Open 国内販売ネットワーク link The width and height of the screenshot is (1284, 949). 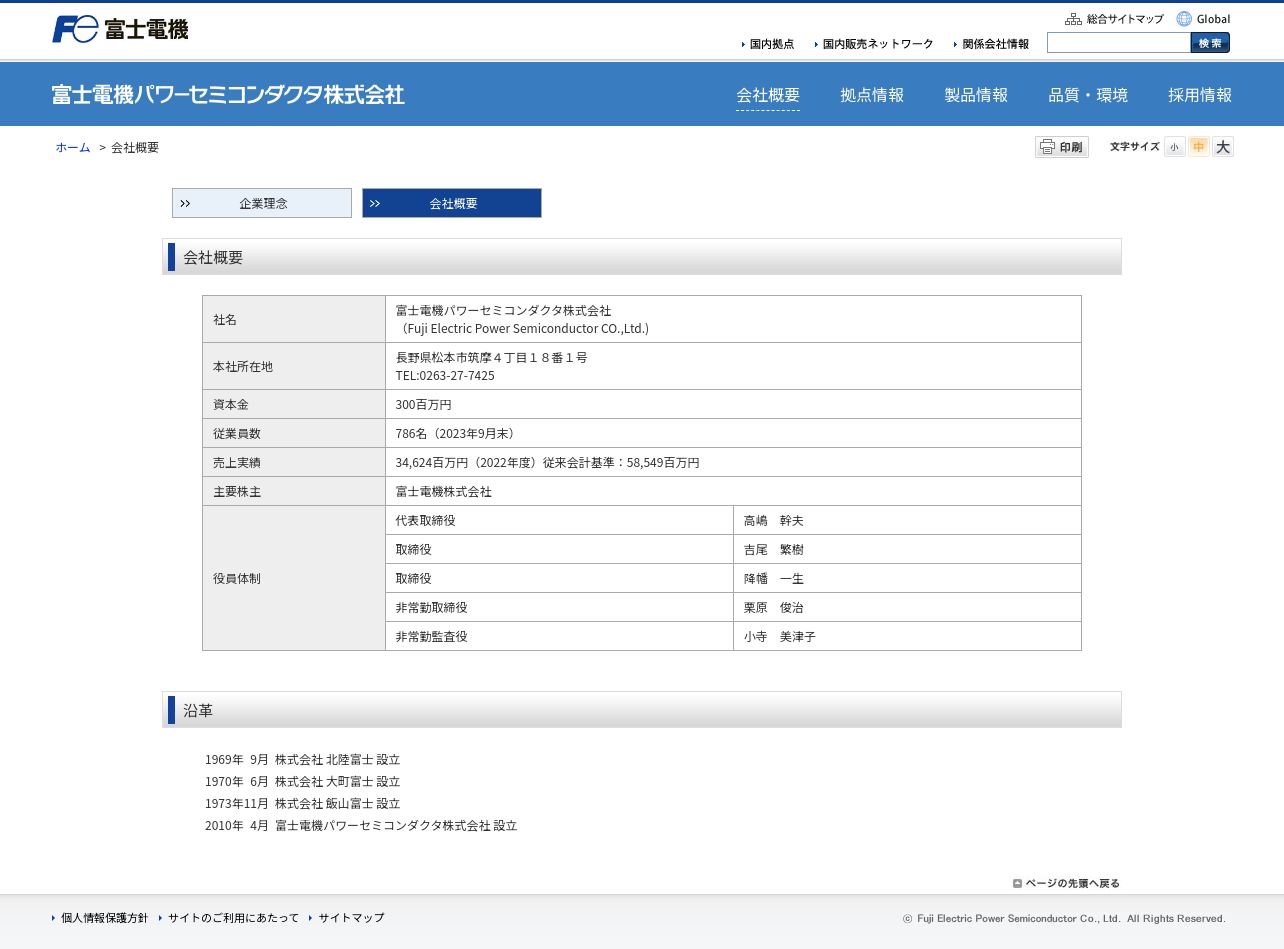tap(874, 44)
